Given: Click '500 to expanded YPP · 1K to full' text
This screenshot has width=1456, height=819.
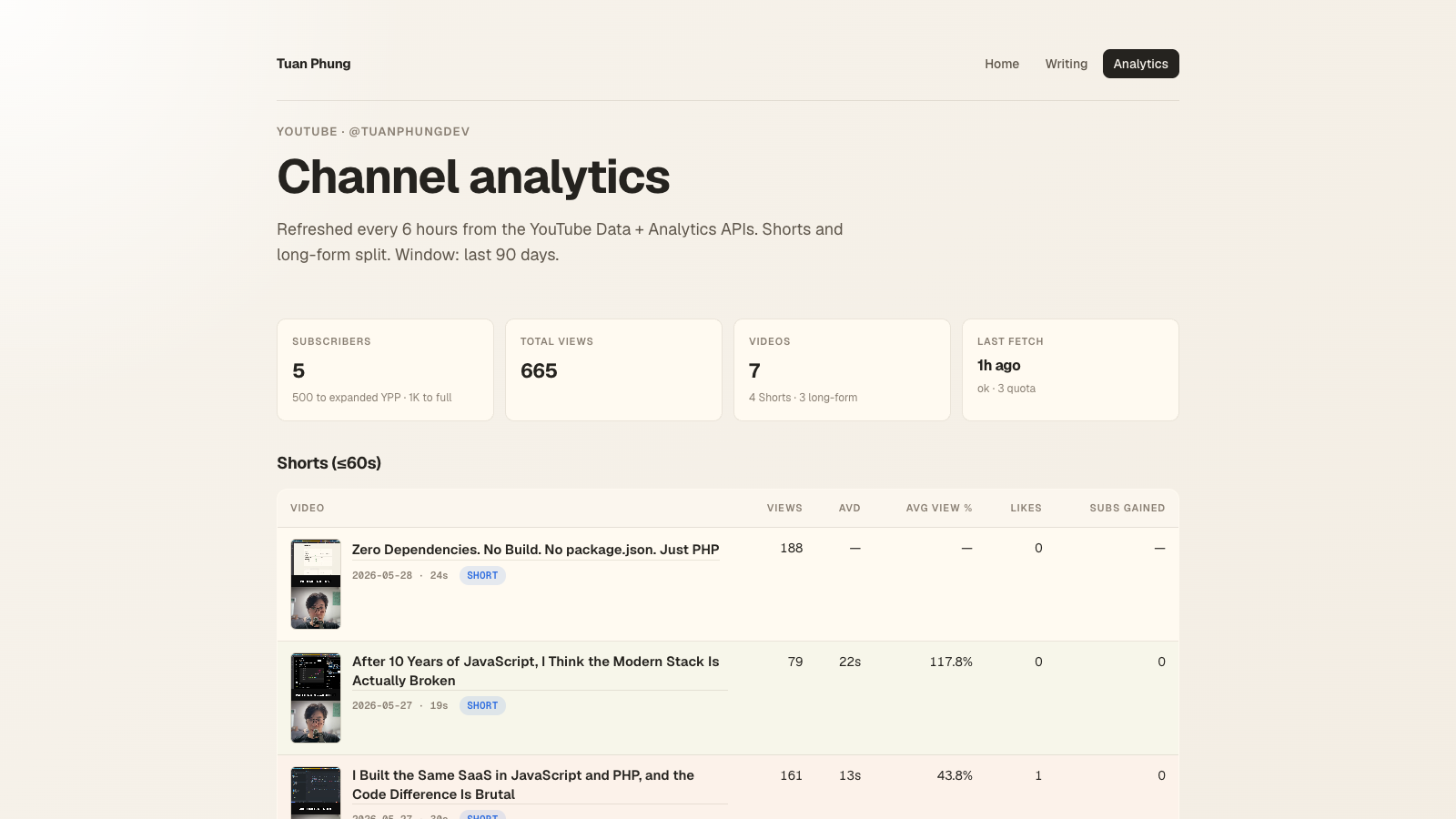Looking at the screenshot, I should [x=371, y=398].
